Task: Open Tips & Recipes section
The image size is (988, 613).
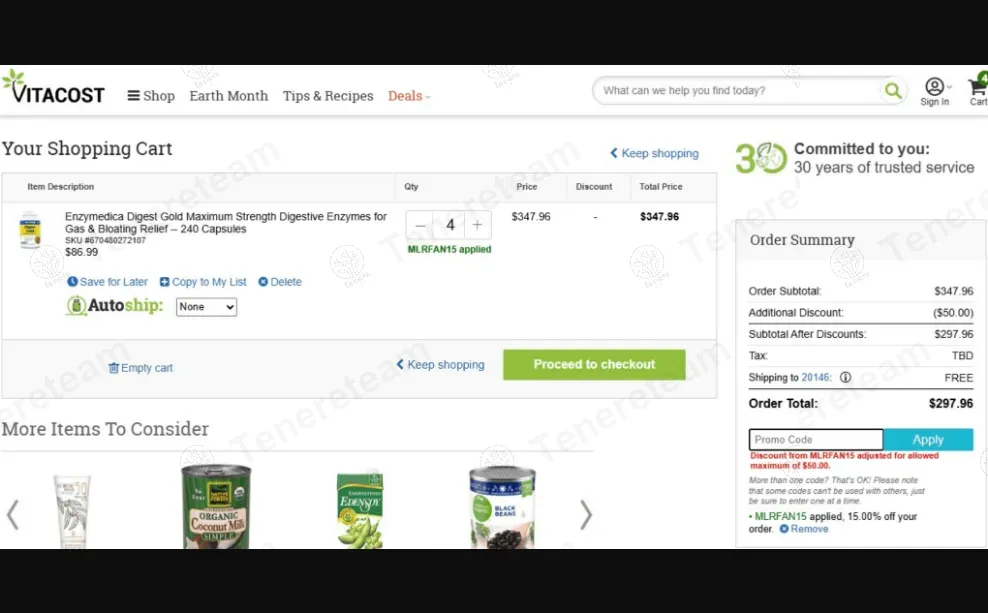Action: pyautogui.click(x=328, y=96)
